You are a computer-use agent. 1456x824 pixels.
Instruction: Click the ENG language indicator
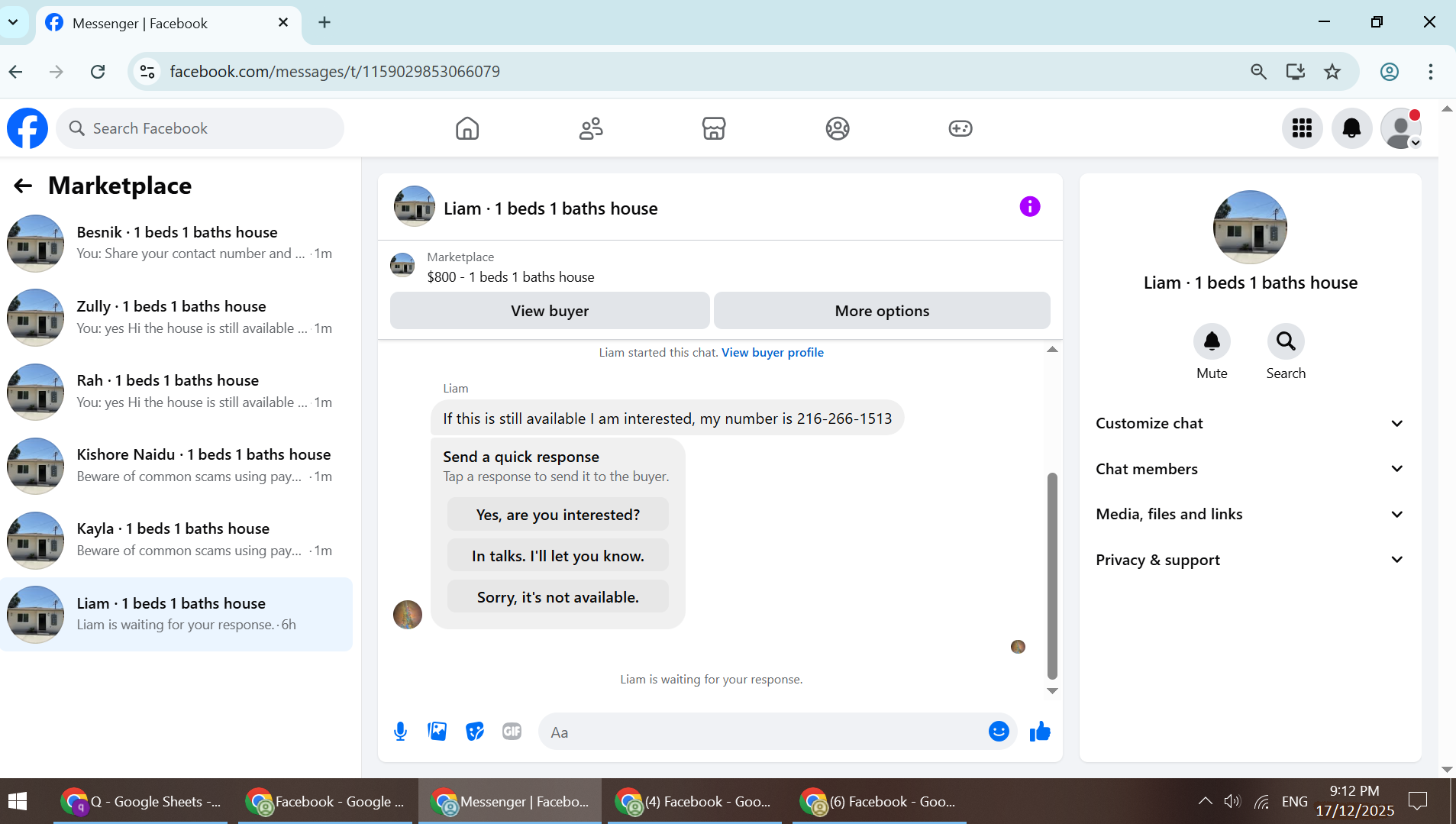pyautogui.click(x=1294, y=801)
